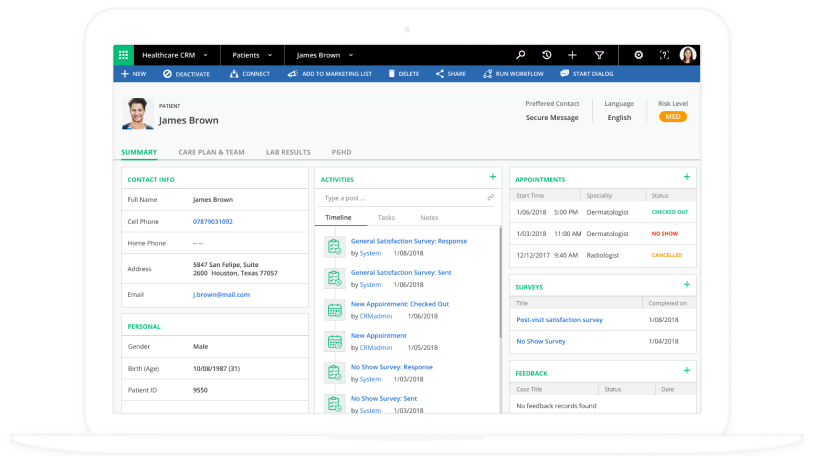Screen dimensions: 814x468
Task: Add a new survey with plus icon
Action: pyautogui.click(x=686, y=284)
